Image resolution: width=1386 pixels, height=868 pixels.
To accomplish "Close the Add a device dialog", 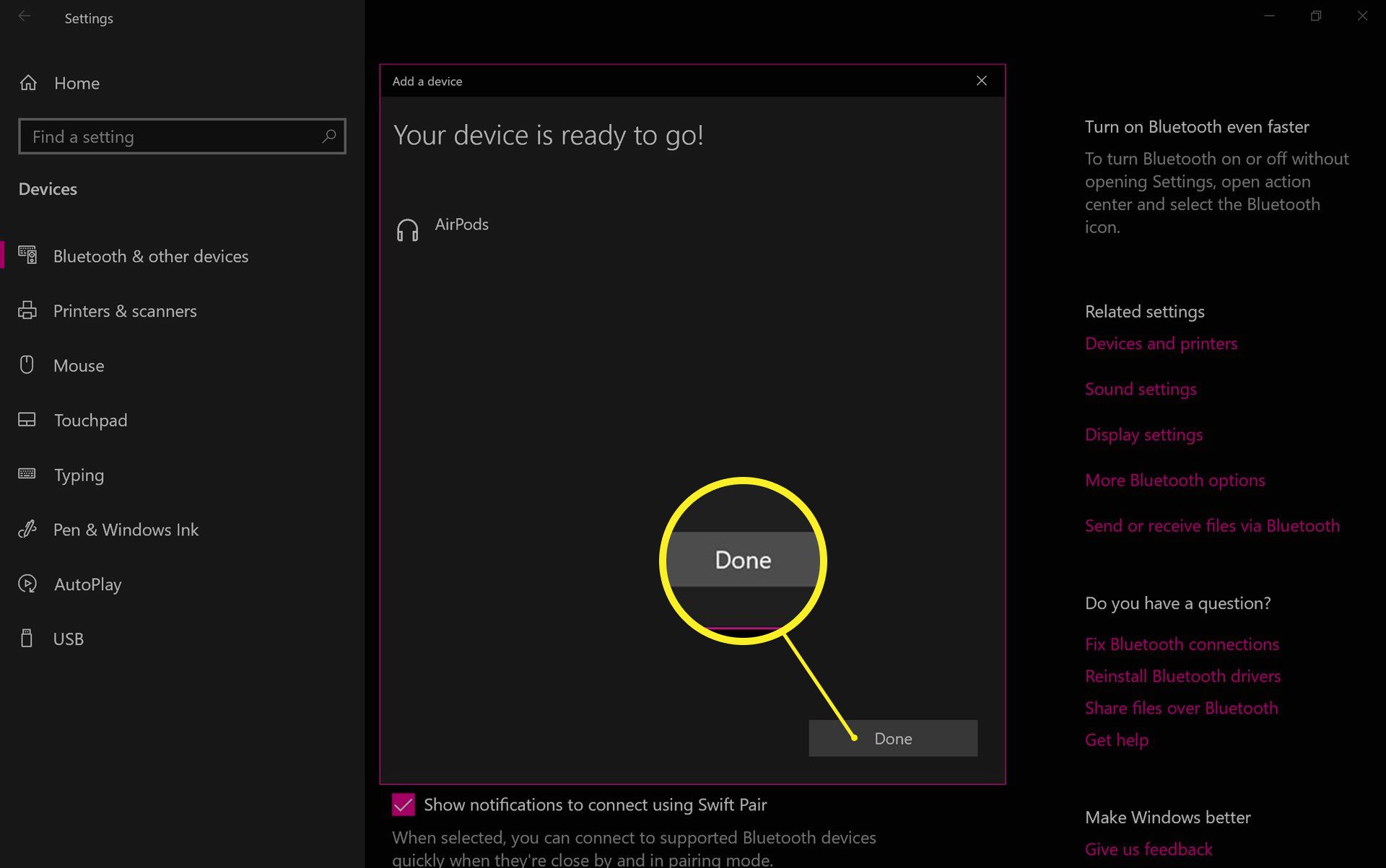I will click(980, 80).
